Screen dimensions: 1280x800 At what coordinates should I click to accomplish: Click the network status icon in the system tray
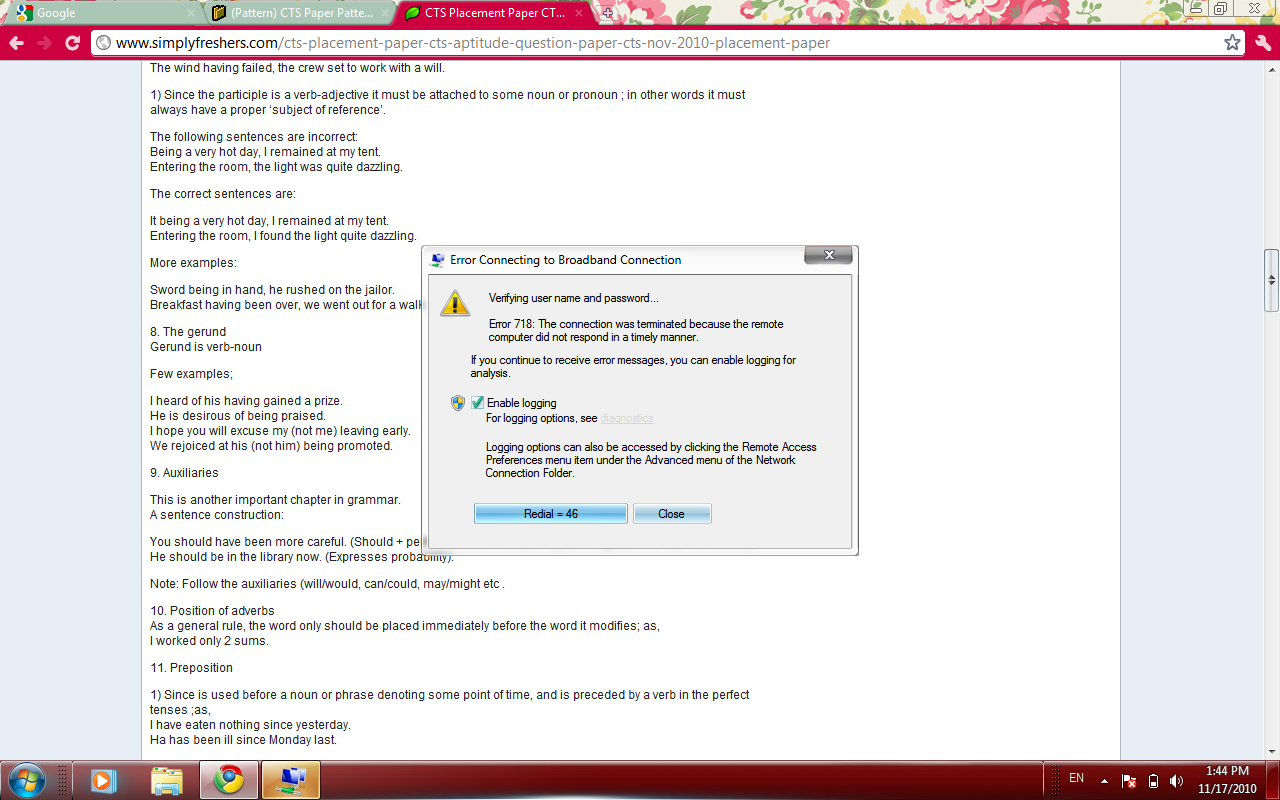tap(1127, 779)
